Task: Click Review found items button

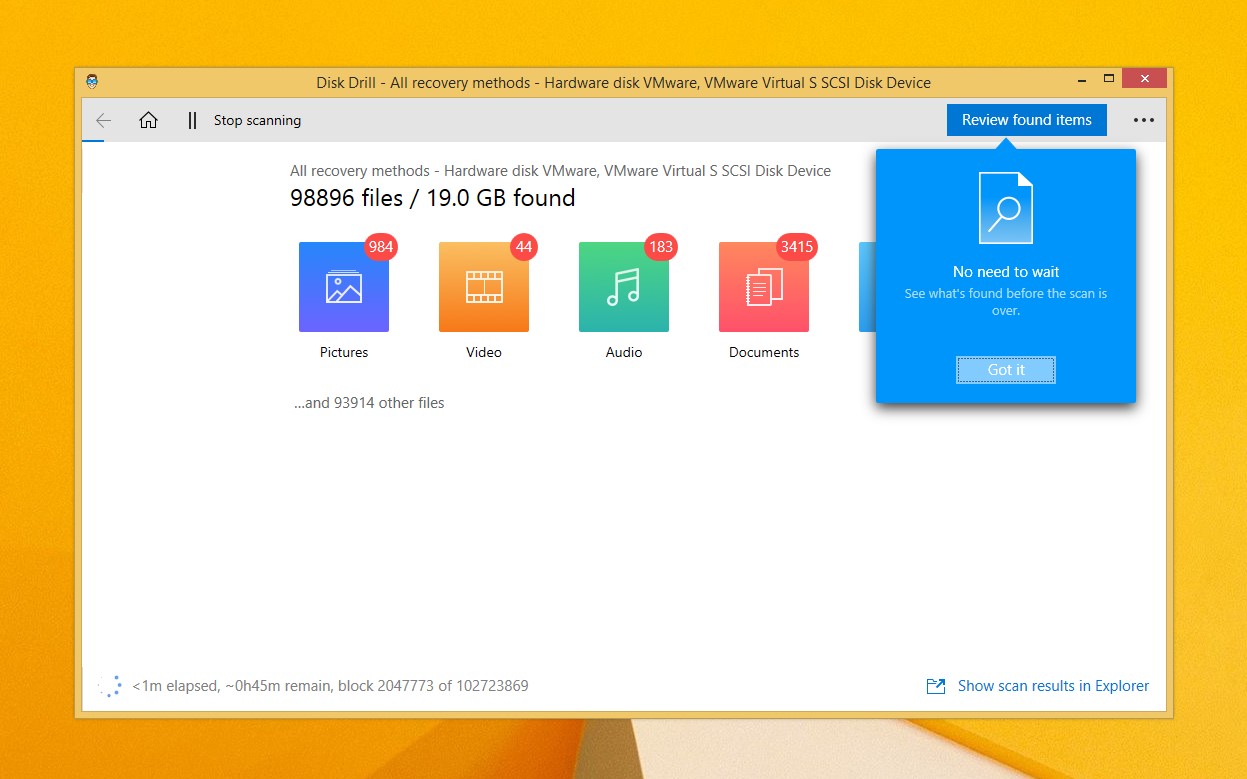Action: click(1027, 120)
